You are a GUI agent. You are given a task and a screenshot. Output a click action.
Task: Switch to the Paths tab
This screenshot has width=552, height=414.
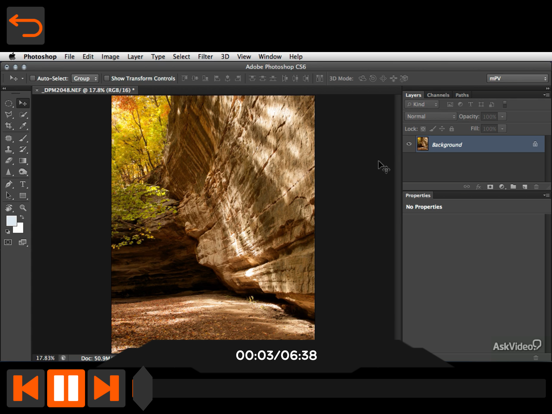462,95
